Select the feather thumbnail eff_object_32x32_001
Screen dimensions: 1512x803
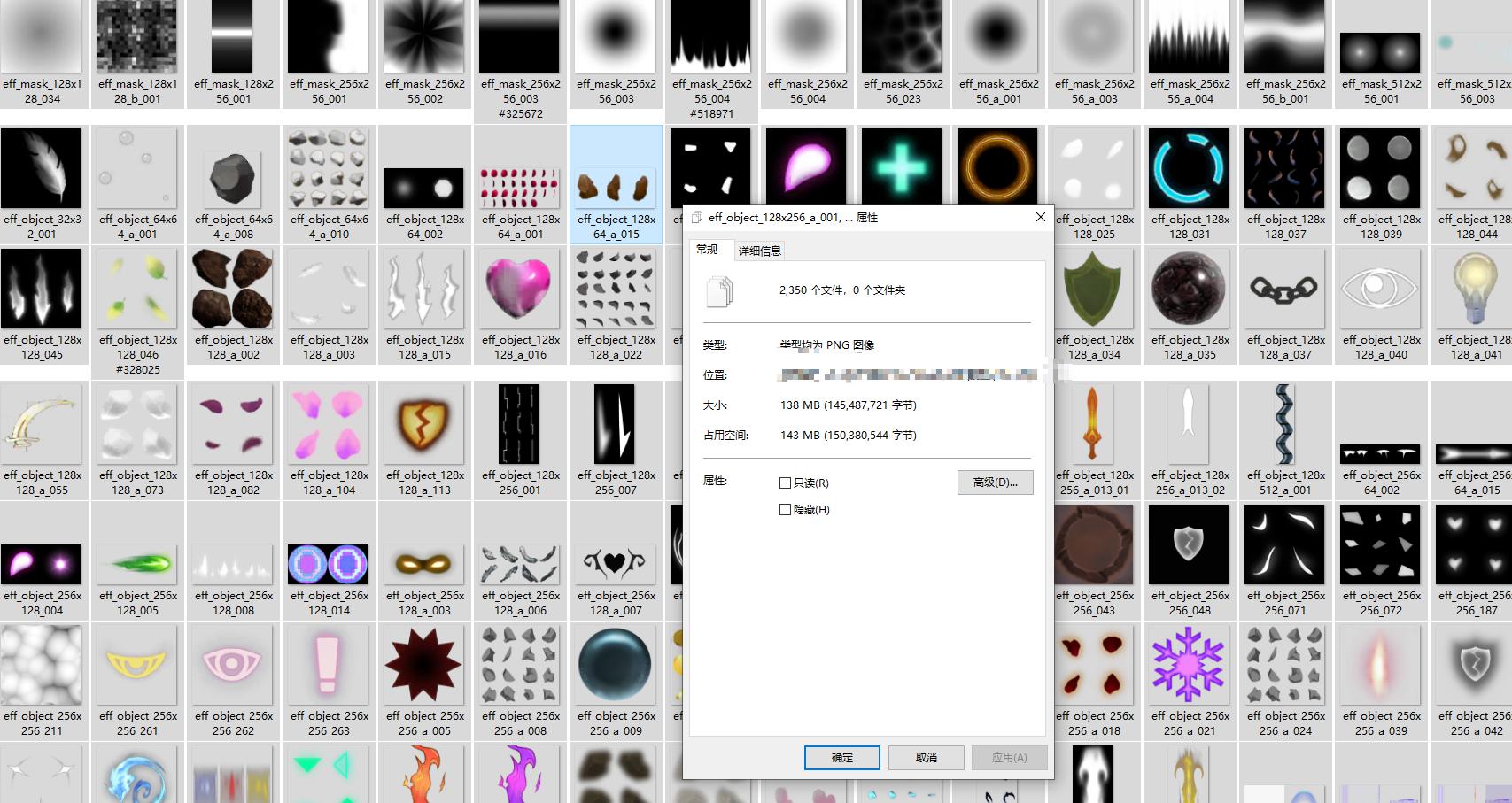42,168
